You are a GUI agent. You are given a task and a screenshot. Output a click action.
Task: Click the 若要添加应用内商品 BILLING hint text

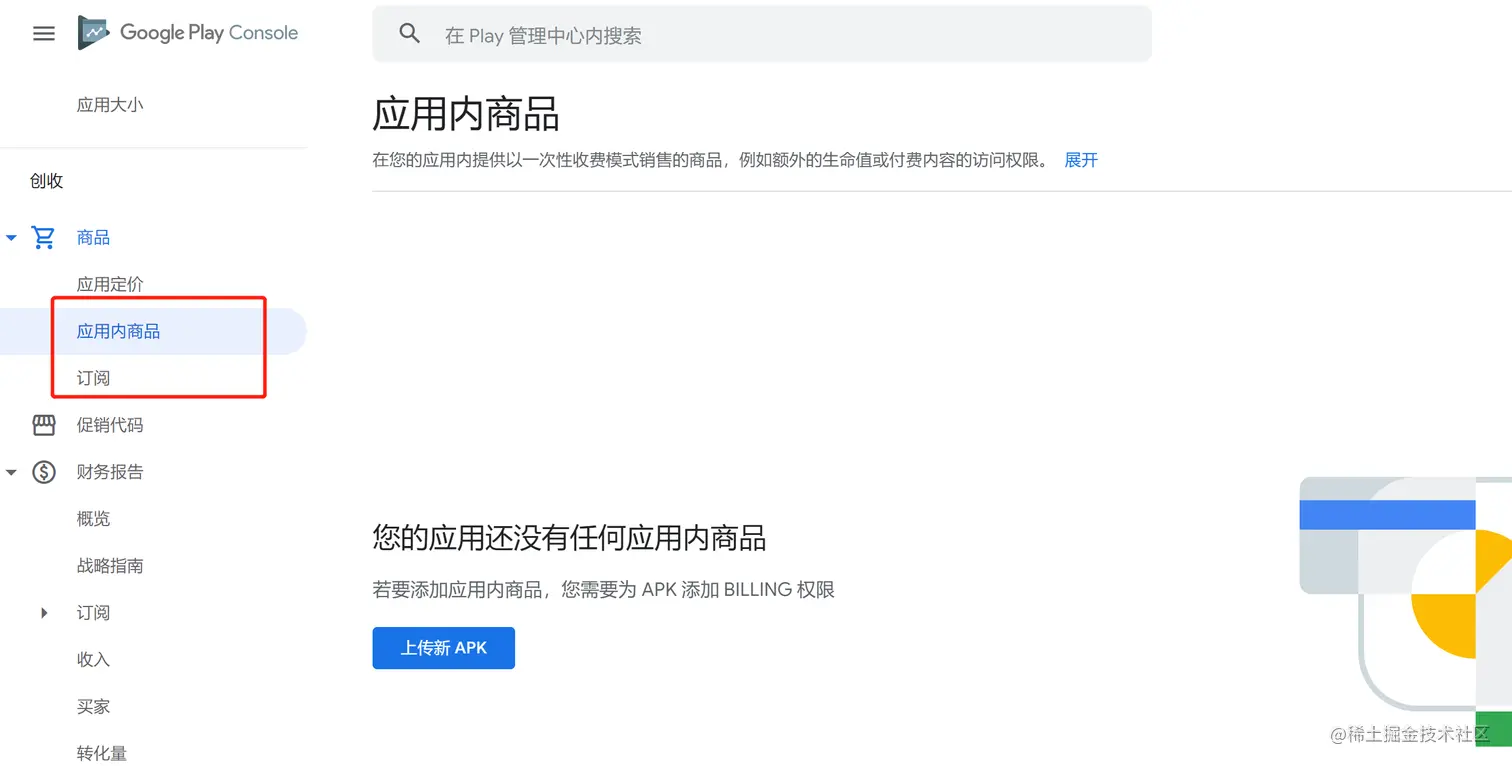point(603,590)
